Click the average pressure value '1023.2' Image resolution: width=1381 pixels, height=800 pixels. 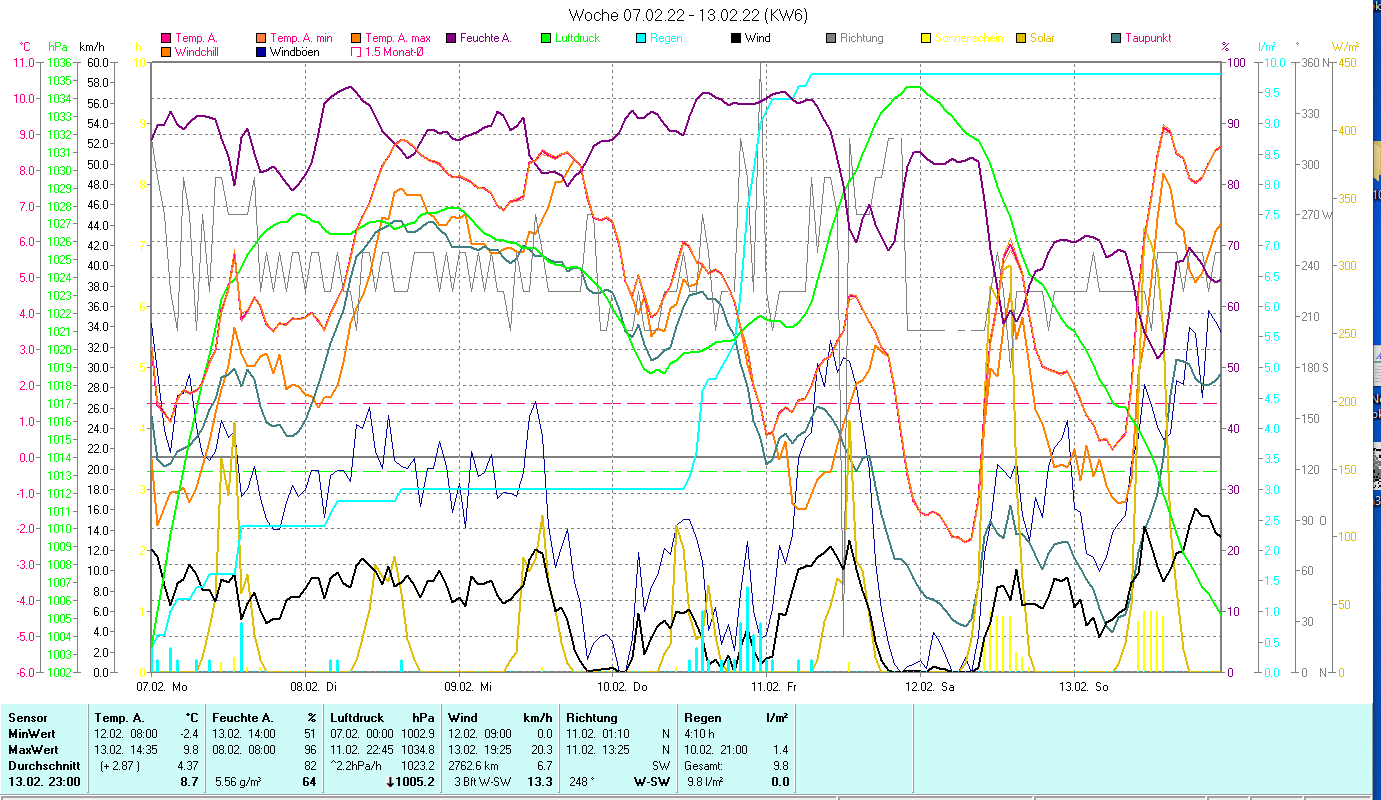(x=418, y=766)
